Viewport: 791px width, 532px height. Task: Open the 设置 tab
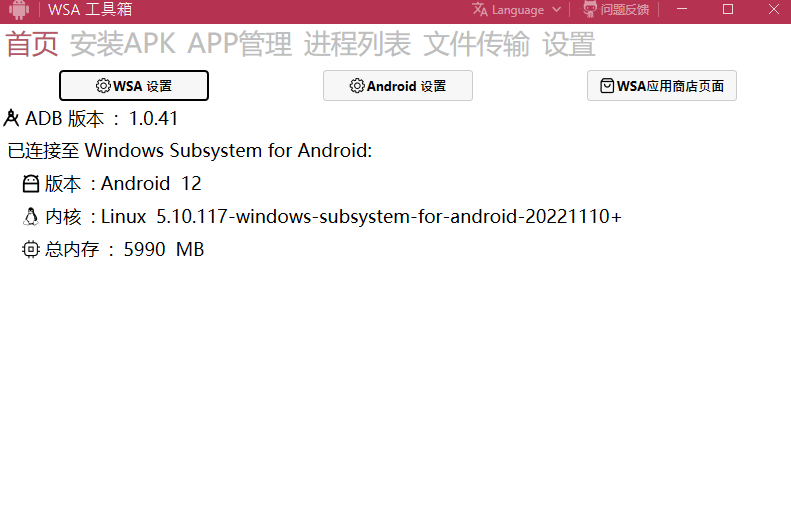tap(569, 44)
